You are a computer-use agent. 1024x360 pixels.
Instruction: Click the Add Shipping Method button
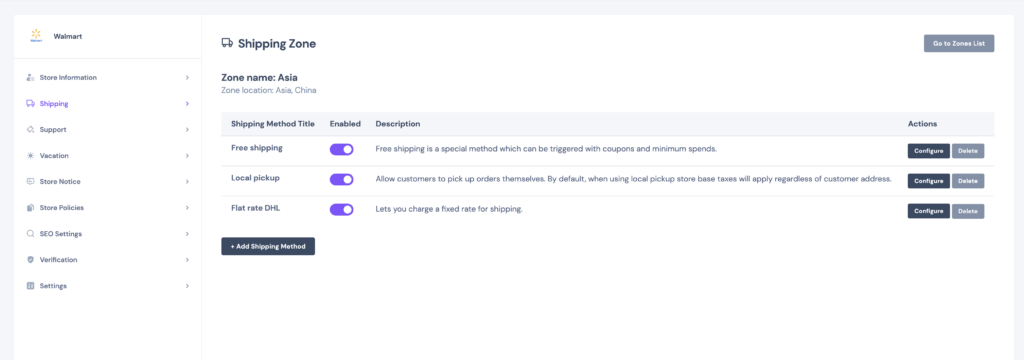click(268, 246)
